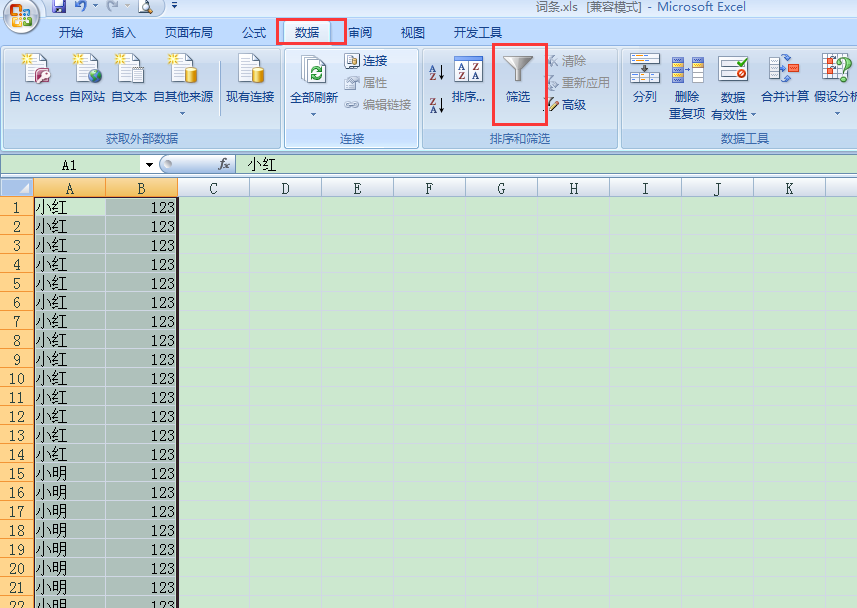Screen dimensions: 857x608
Task: Open 自其他来源 data sources menu
Action: click(x=183, y=83)
